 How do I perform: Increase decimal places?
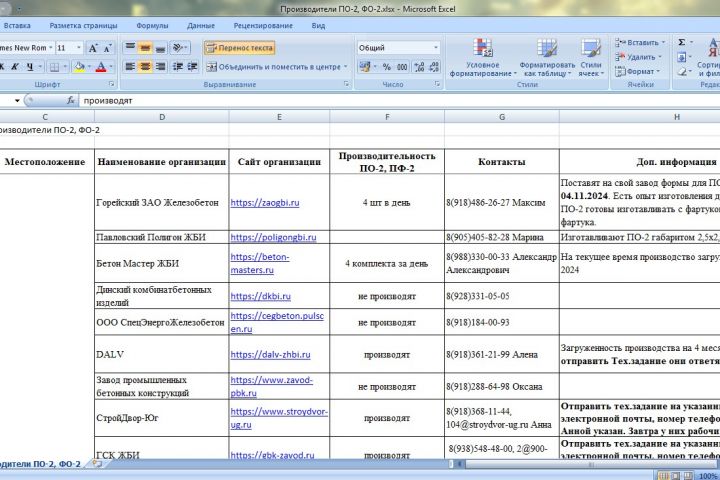(x=419, y=67)
